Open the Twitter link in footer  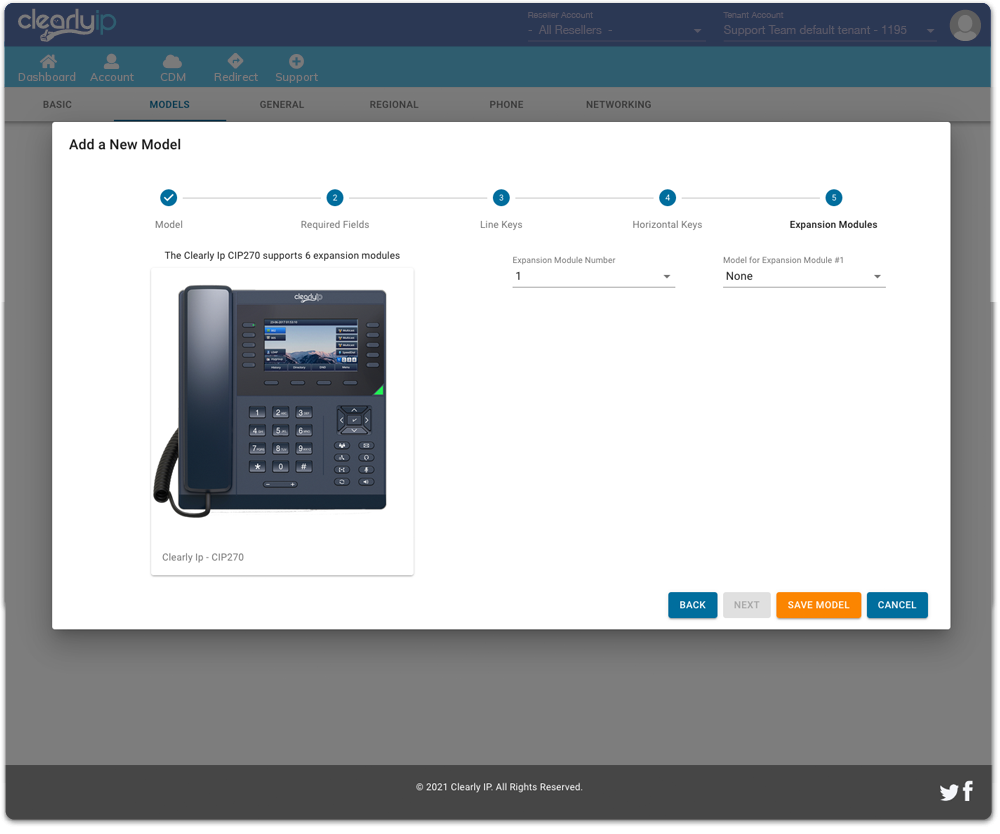(948, 793)
